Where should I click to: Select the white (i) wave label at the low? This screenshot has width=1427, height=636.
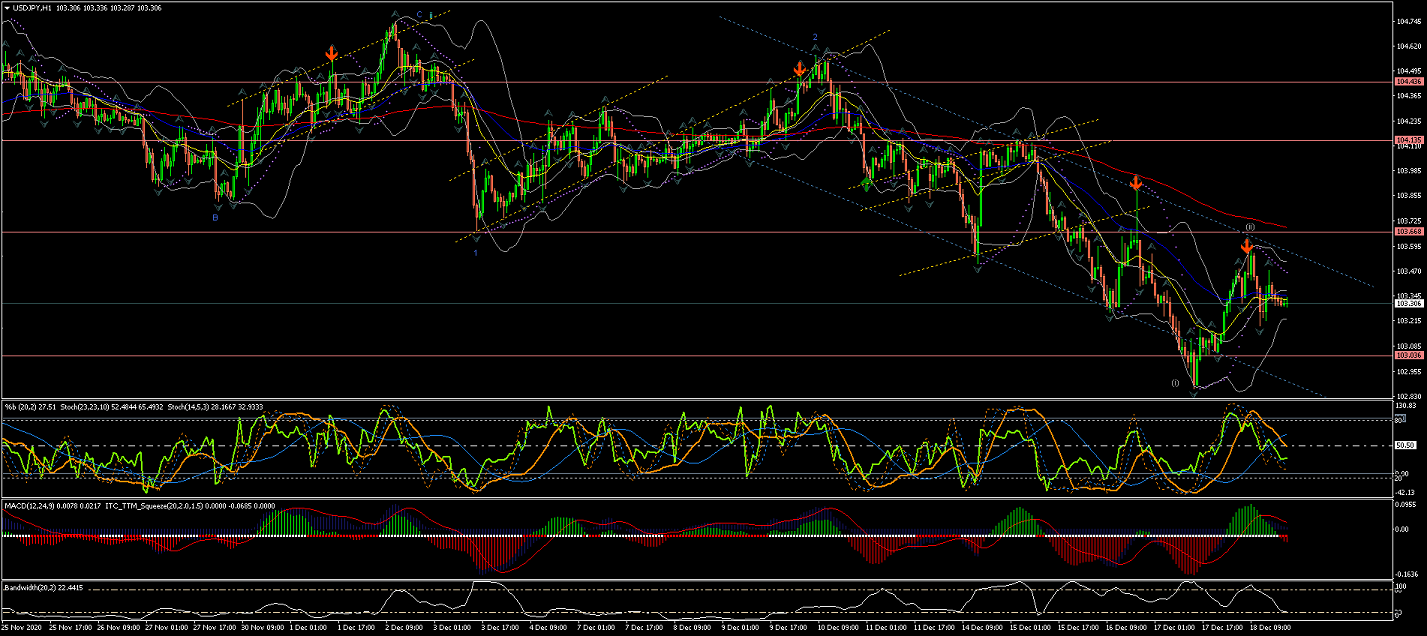coord(1176,382)
